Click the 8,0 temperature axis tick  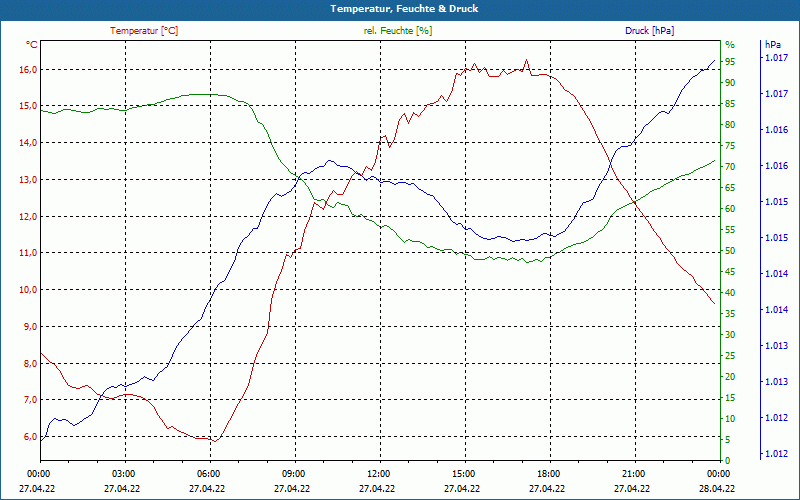click(31, 363)
